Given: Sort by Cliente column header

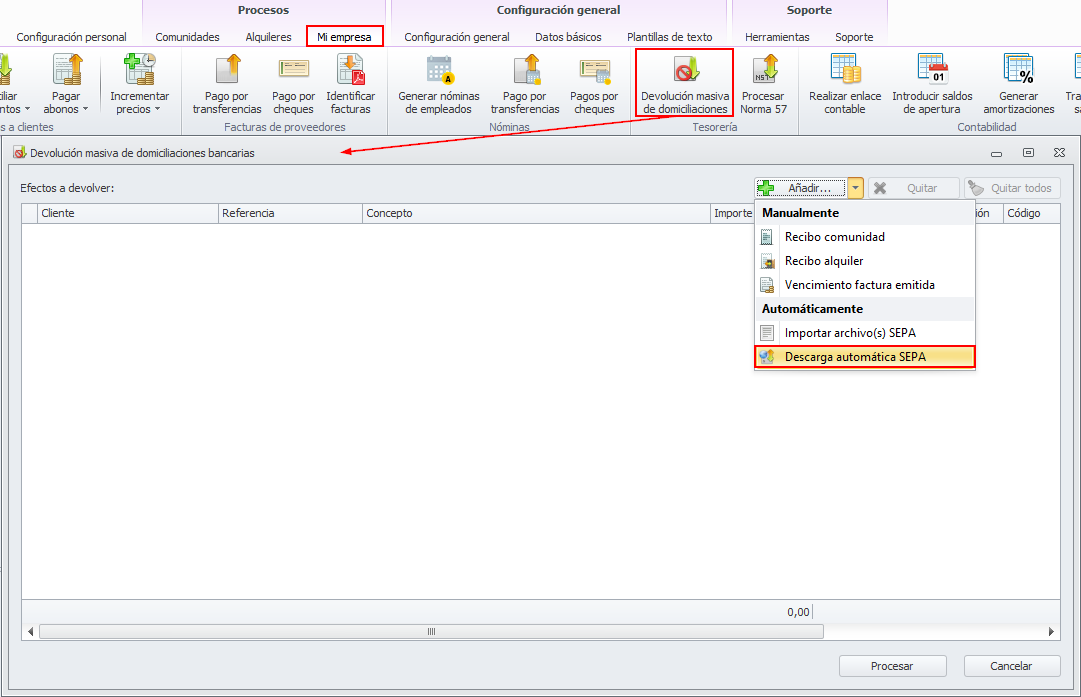Looking at the screenshot, I should pos(128,214).
